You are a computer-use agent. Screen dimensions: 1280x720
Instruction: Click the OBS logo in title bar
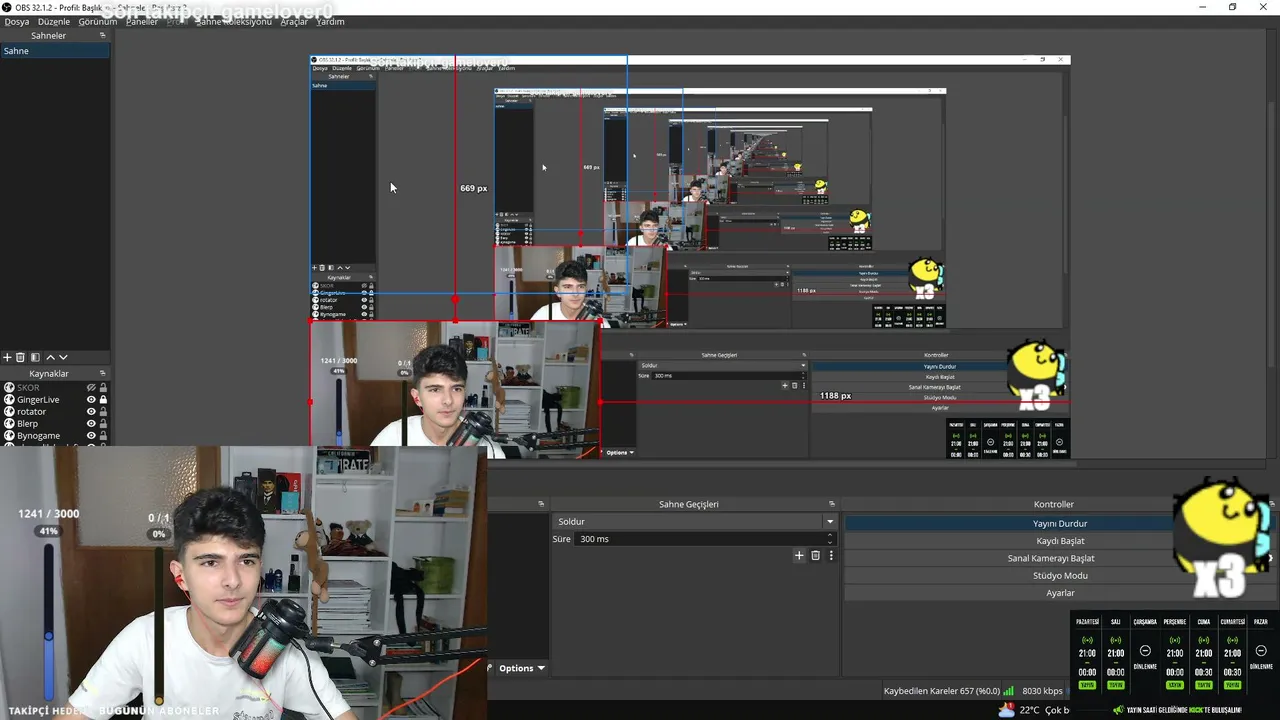[7, 7]
